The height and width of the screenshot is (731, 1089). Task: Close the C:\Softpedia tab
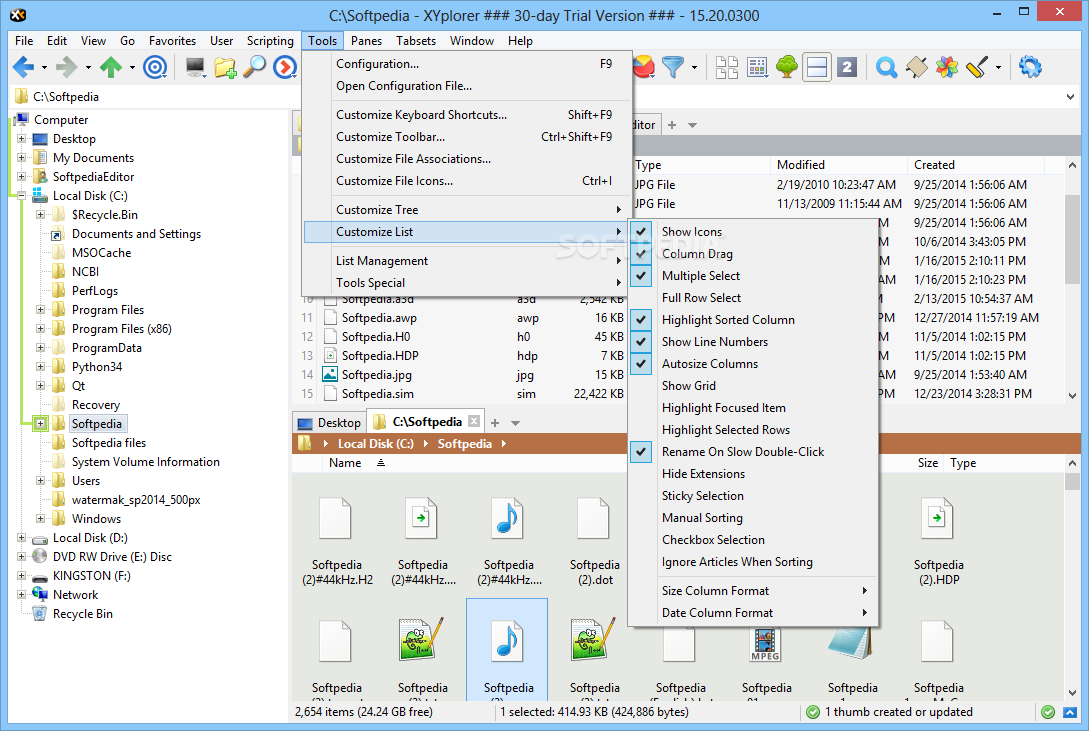point(474,421)
